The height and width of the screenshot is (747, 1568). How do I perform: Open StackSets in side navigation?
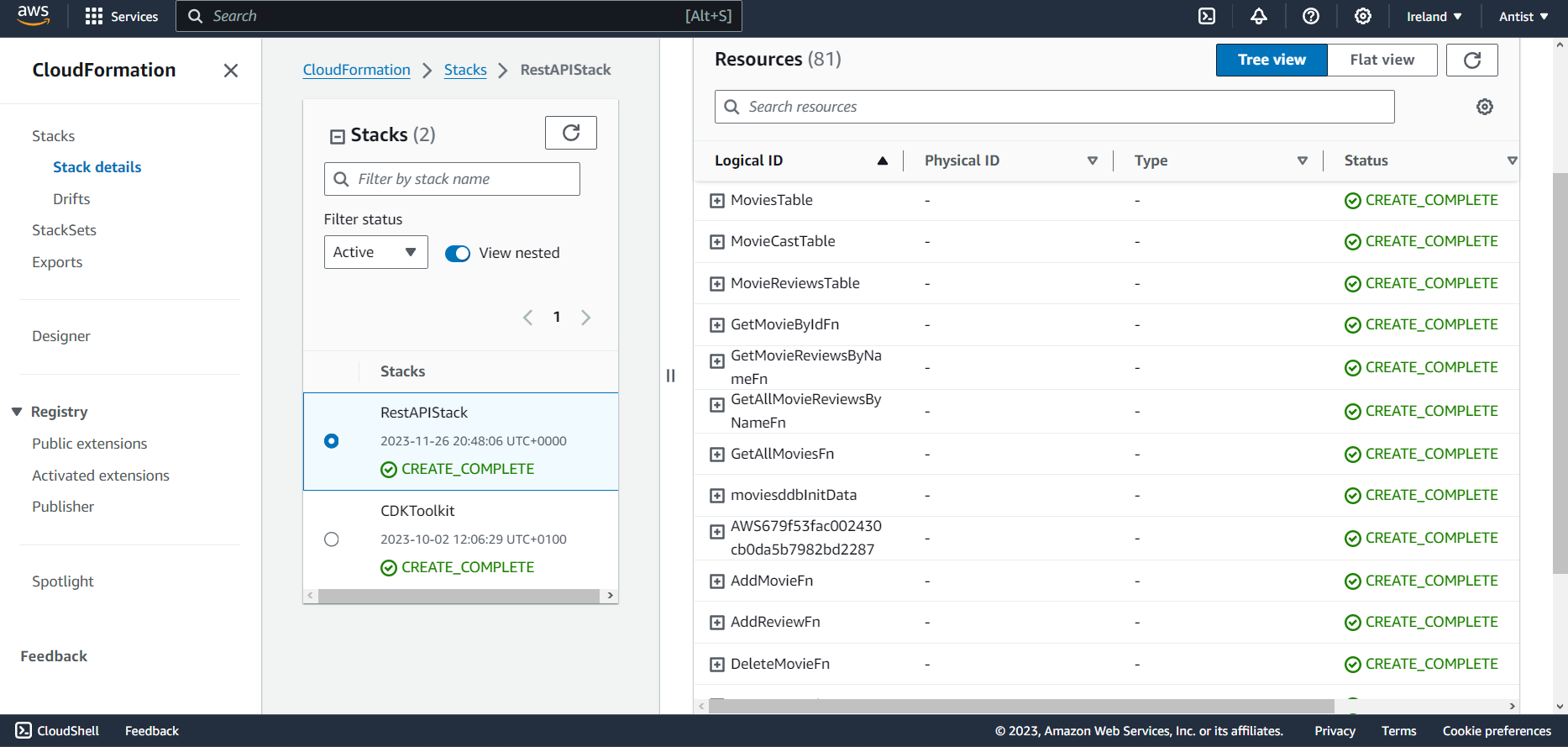[x=64, y=230]
